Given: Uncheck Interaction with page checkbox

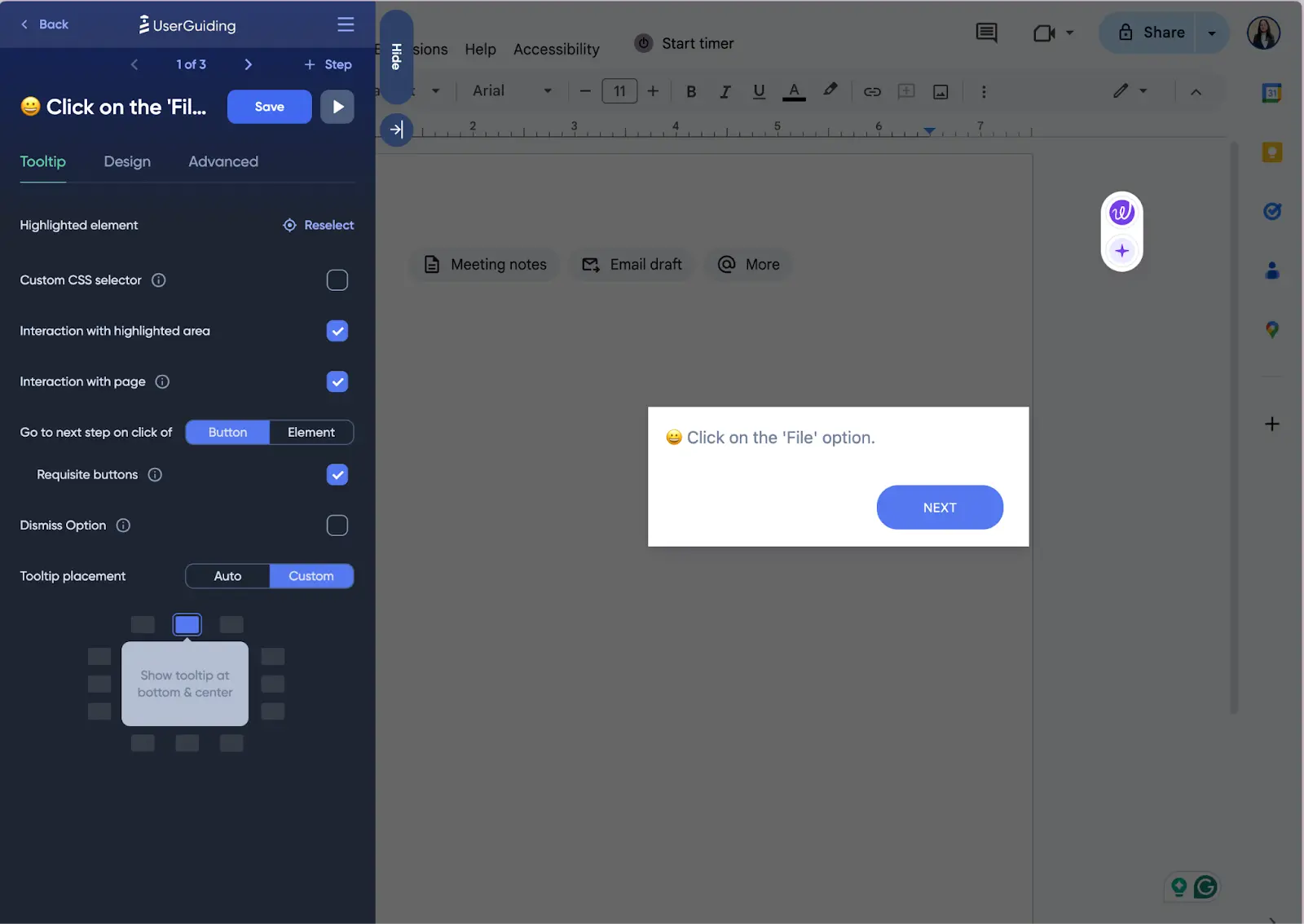Looking at the screenshot, I should [337, 381].
